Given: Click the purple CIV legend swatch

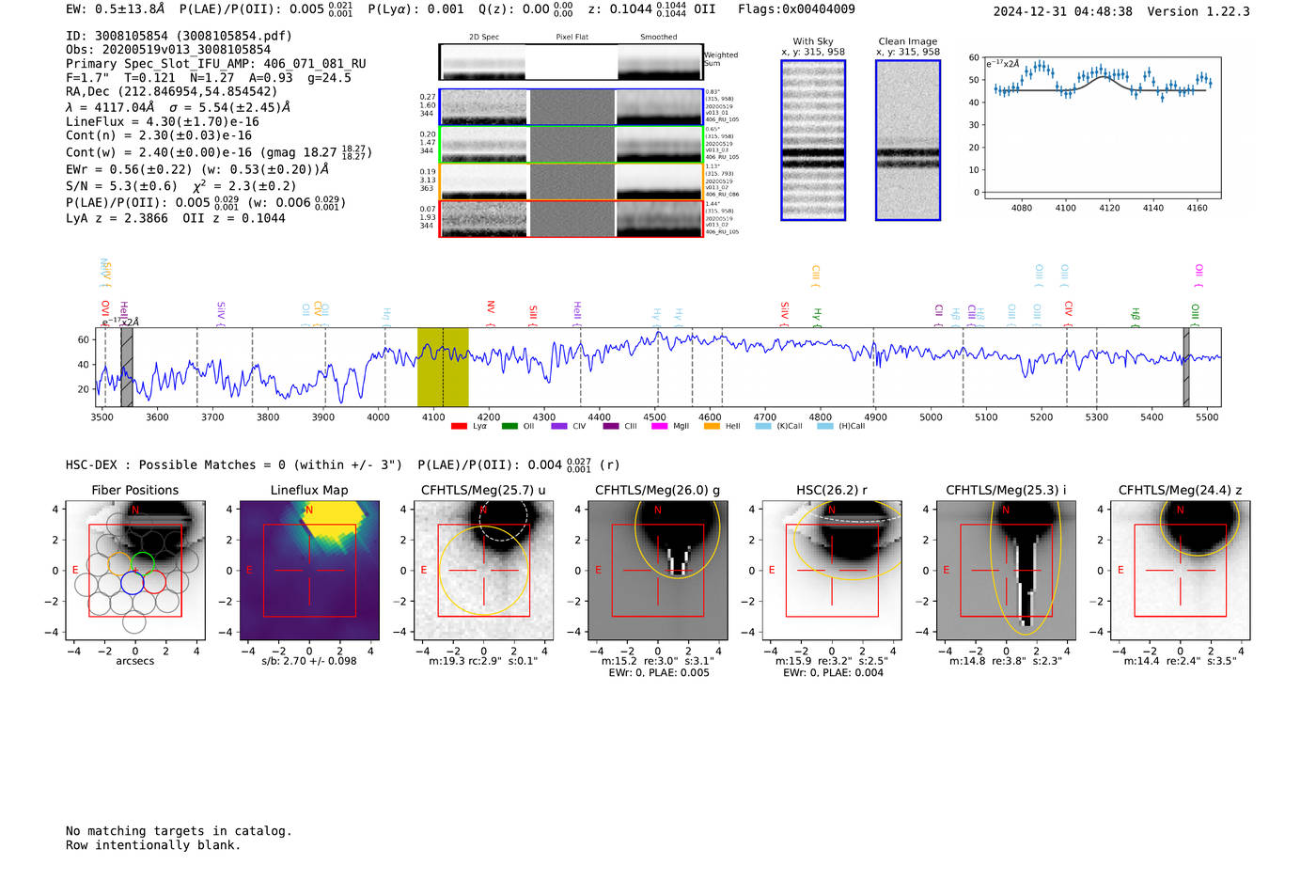Looking at the screenshot, I should click(559, 426).
